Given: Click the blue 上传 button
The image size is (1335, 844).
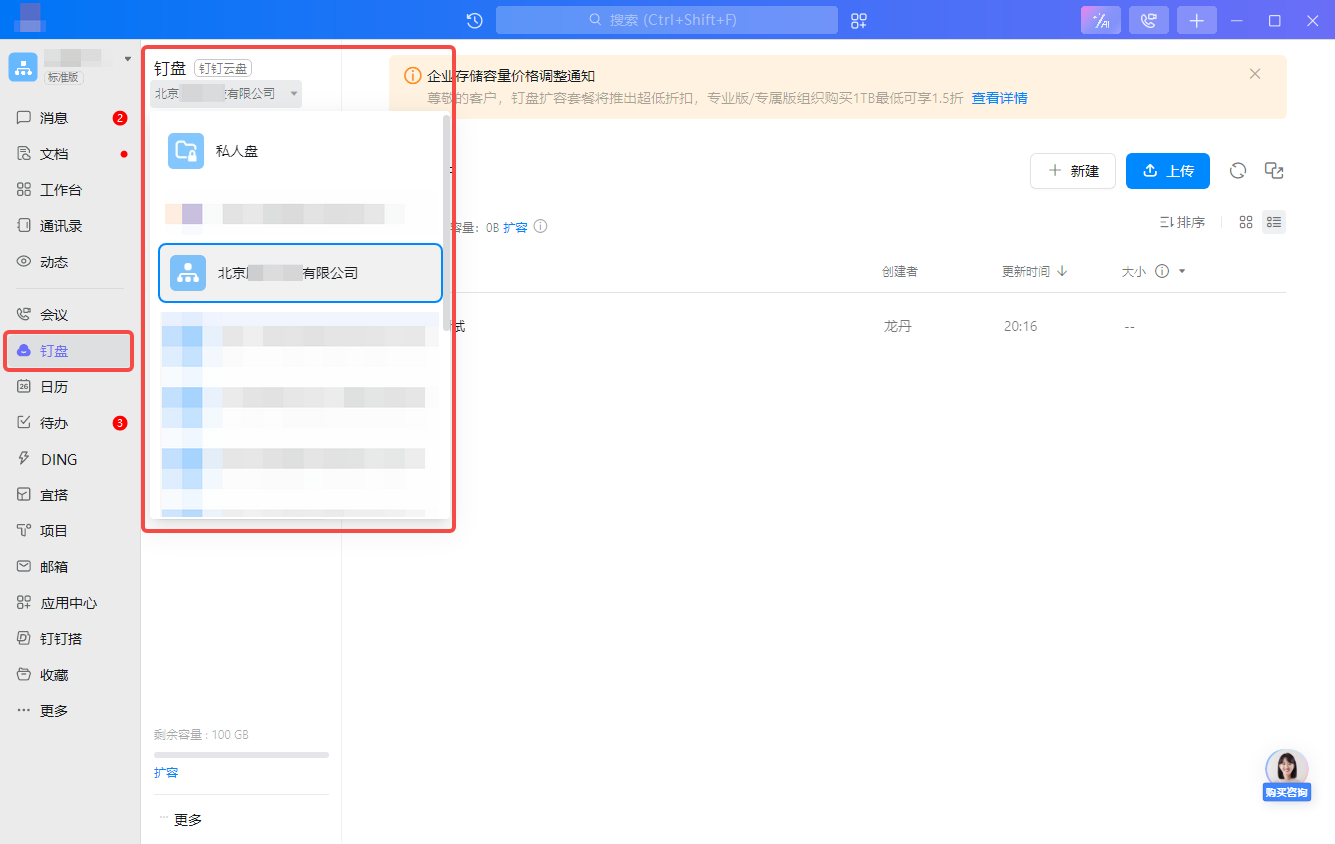Looking at the screenshot, I should coord(1168,171).
